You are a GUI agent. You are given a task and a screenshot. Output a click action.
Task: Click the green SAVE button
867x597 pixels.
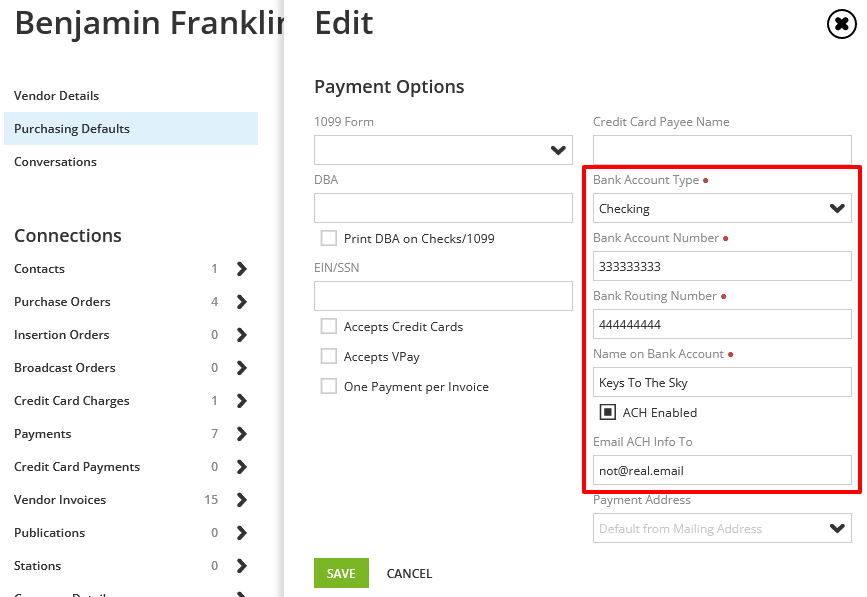point(341,573)
